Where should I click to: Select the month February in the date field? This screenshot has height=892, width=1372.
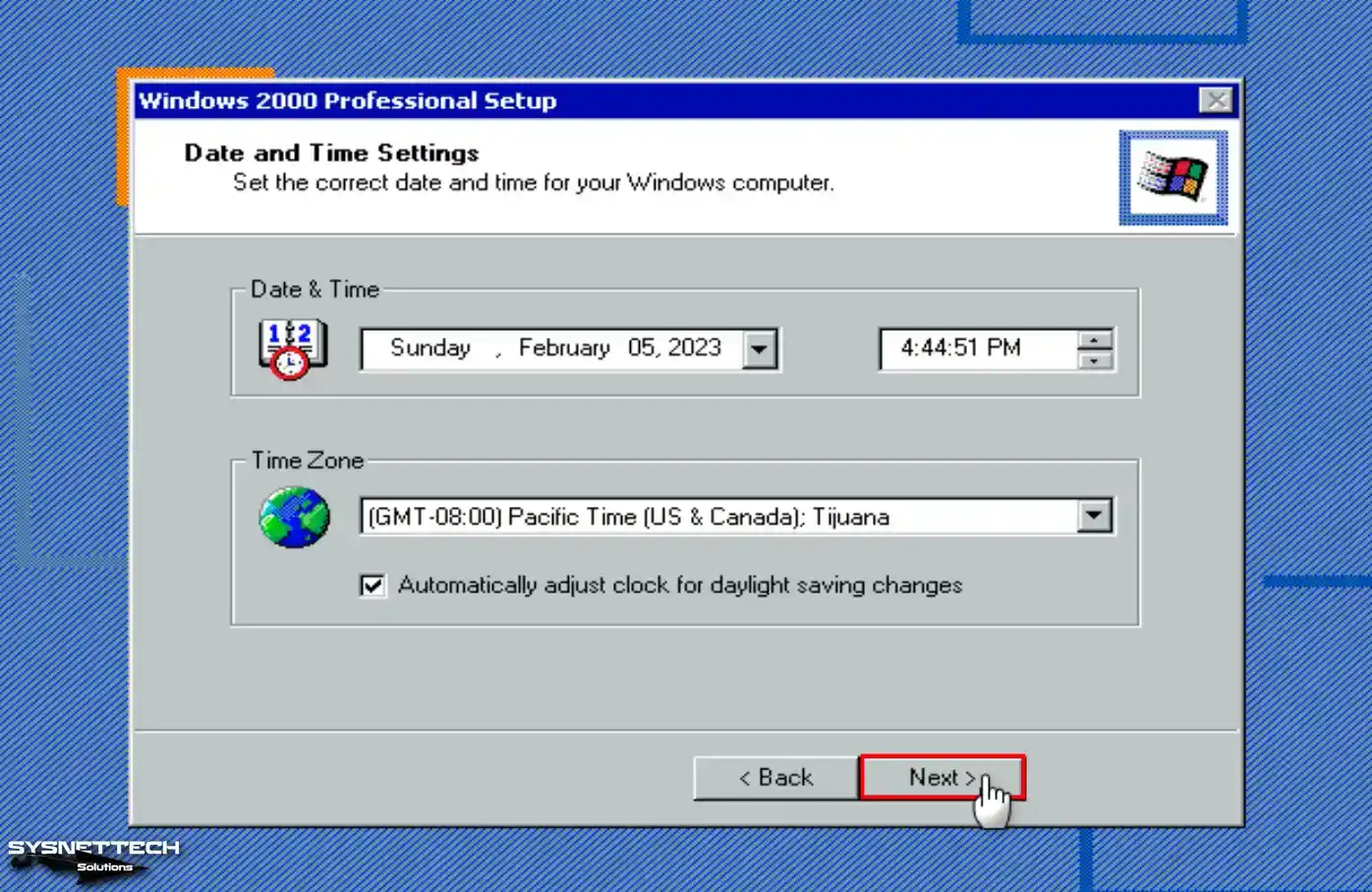[564, 348]
